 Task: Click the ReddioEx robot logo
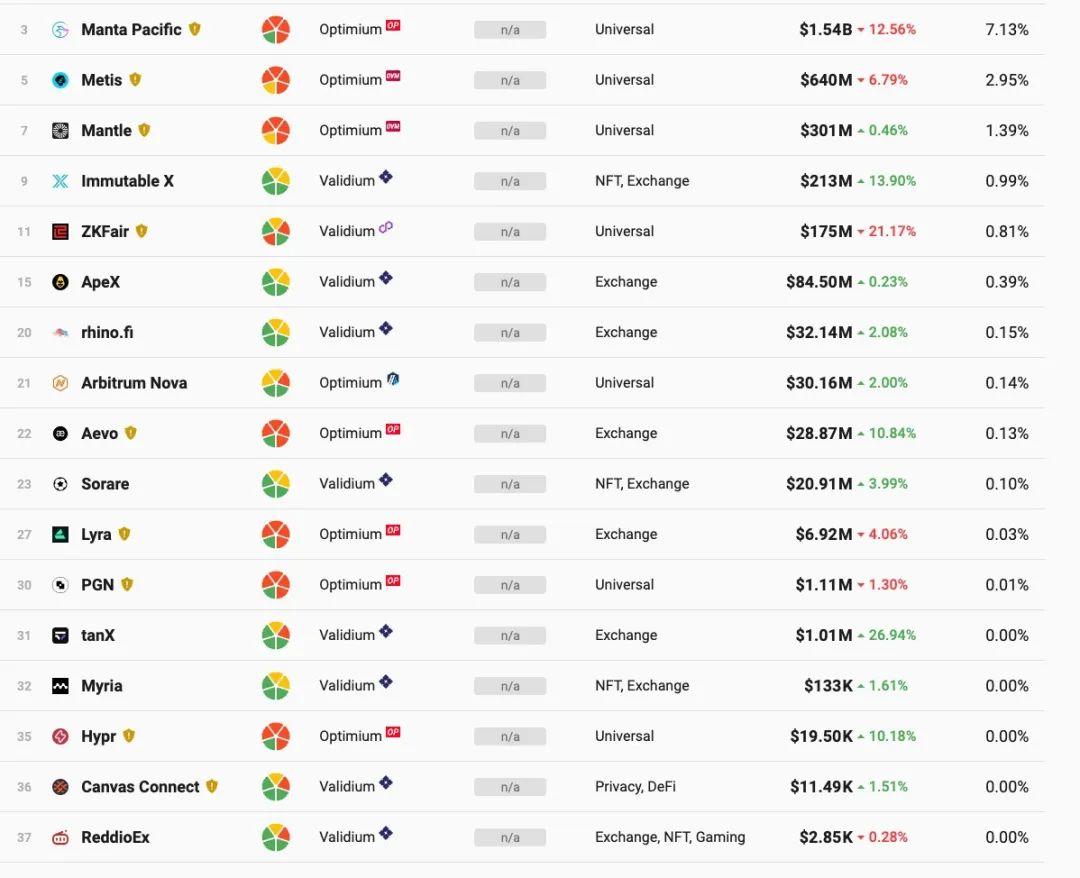(x=60, y=838)
